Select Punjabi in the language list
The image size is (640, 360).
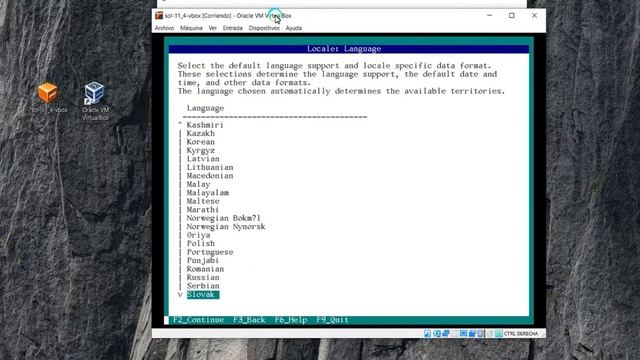point(203,260)
